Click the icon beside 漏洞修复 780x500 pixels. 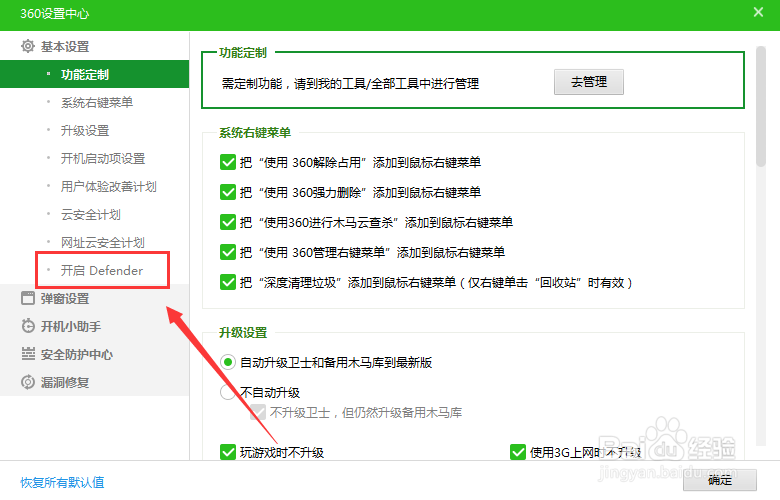tap(28, 382)
